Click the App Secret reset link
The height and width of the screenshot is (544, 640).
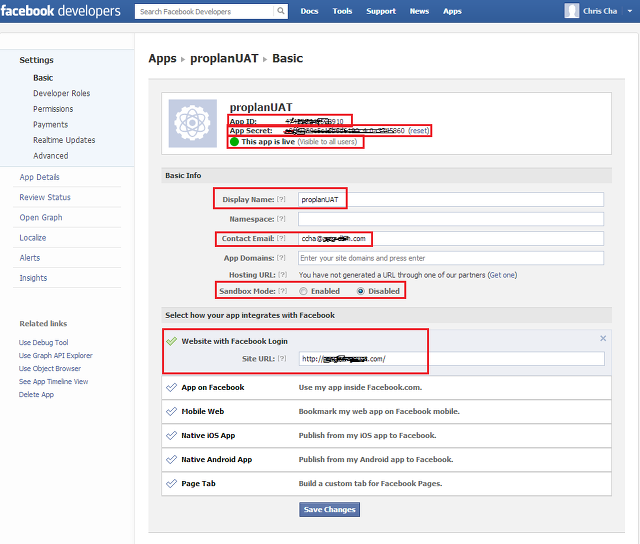click(419, 131)
